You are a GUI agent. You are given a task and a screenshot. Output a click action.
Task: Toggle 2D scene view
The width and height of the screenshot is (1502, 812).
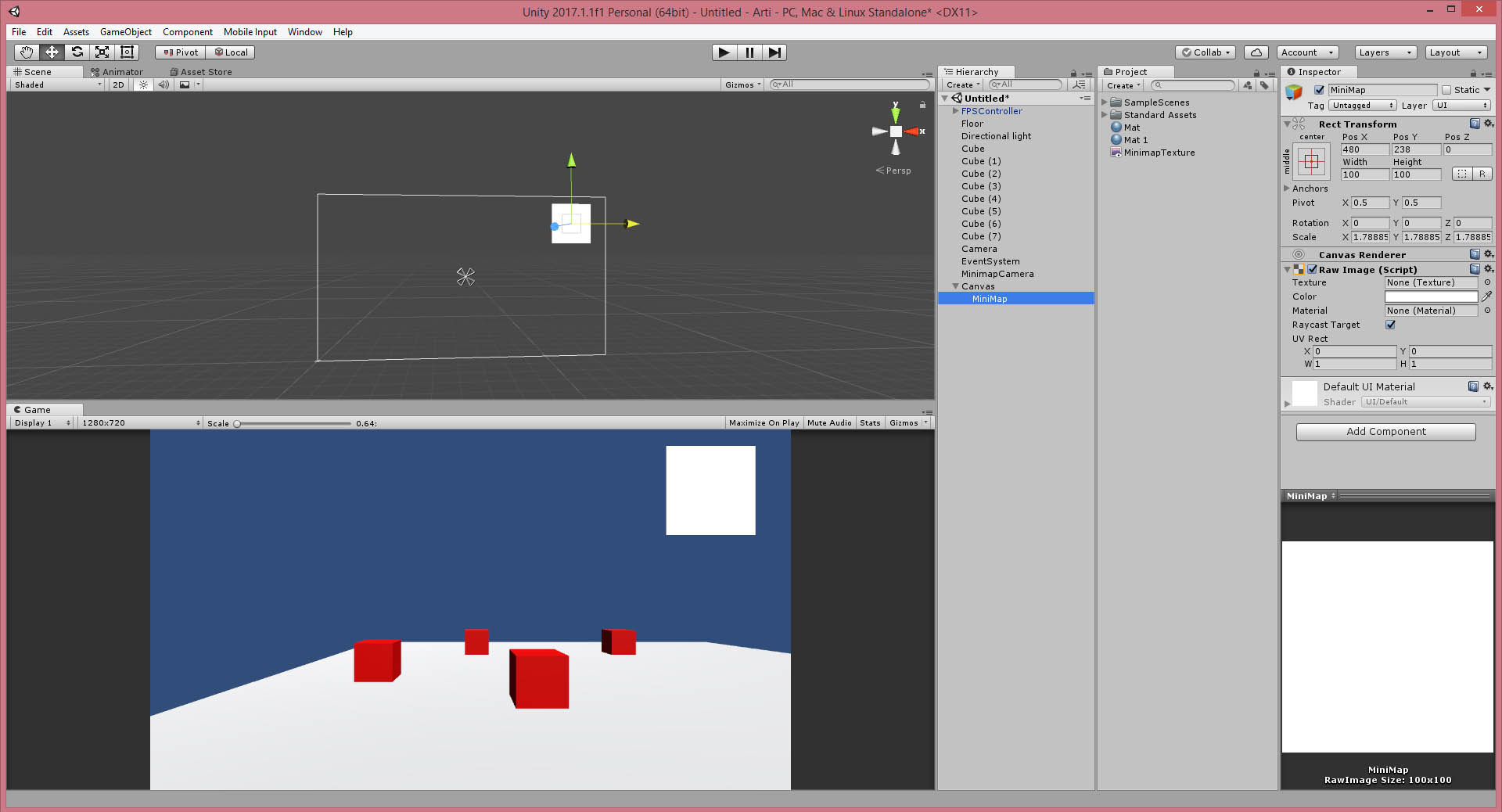118,84
